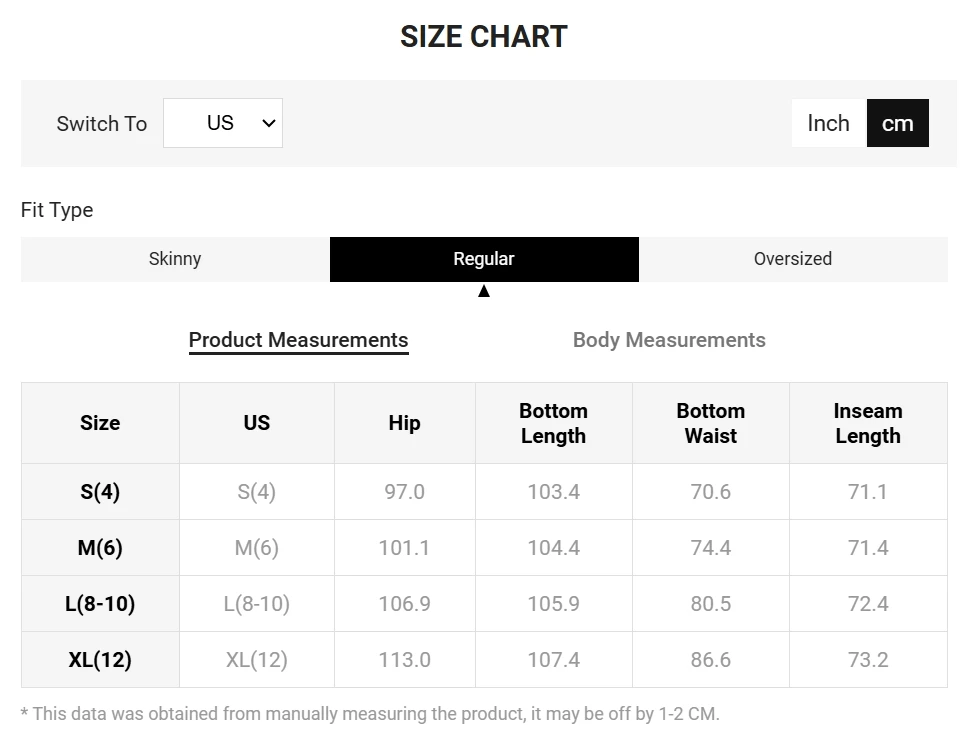Image resolution: width=973 pixels, height=744 pixels.
Task: Select the cm unit toggle
Action: (897, 123)
